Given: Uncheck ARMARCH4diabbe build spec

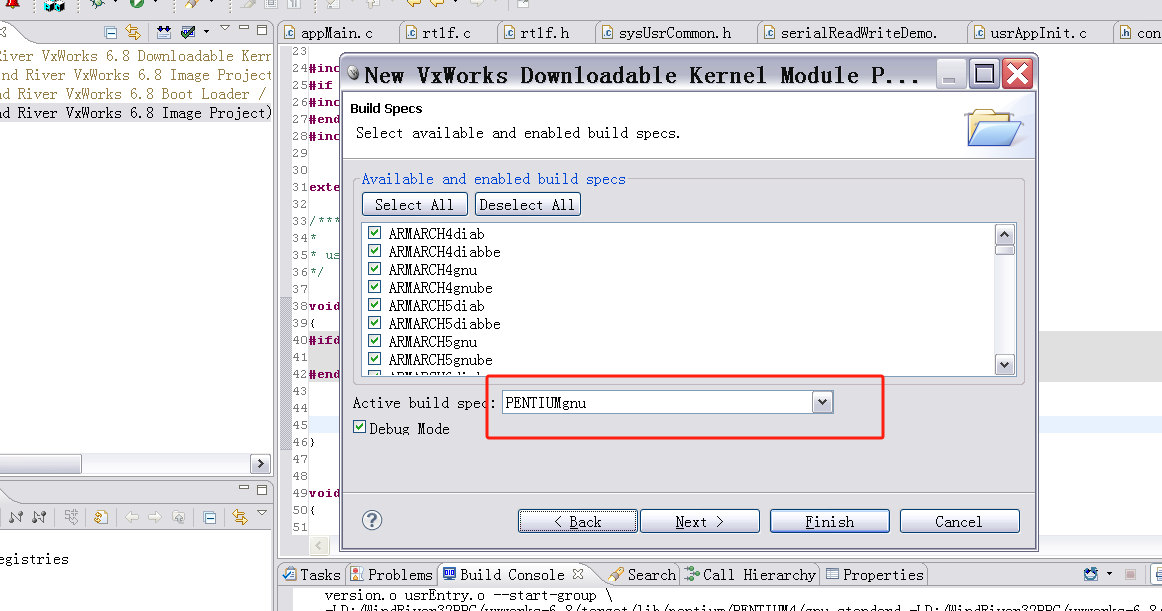Looking at the screenshot, I should click(x=375, y=251).
